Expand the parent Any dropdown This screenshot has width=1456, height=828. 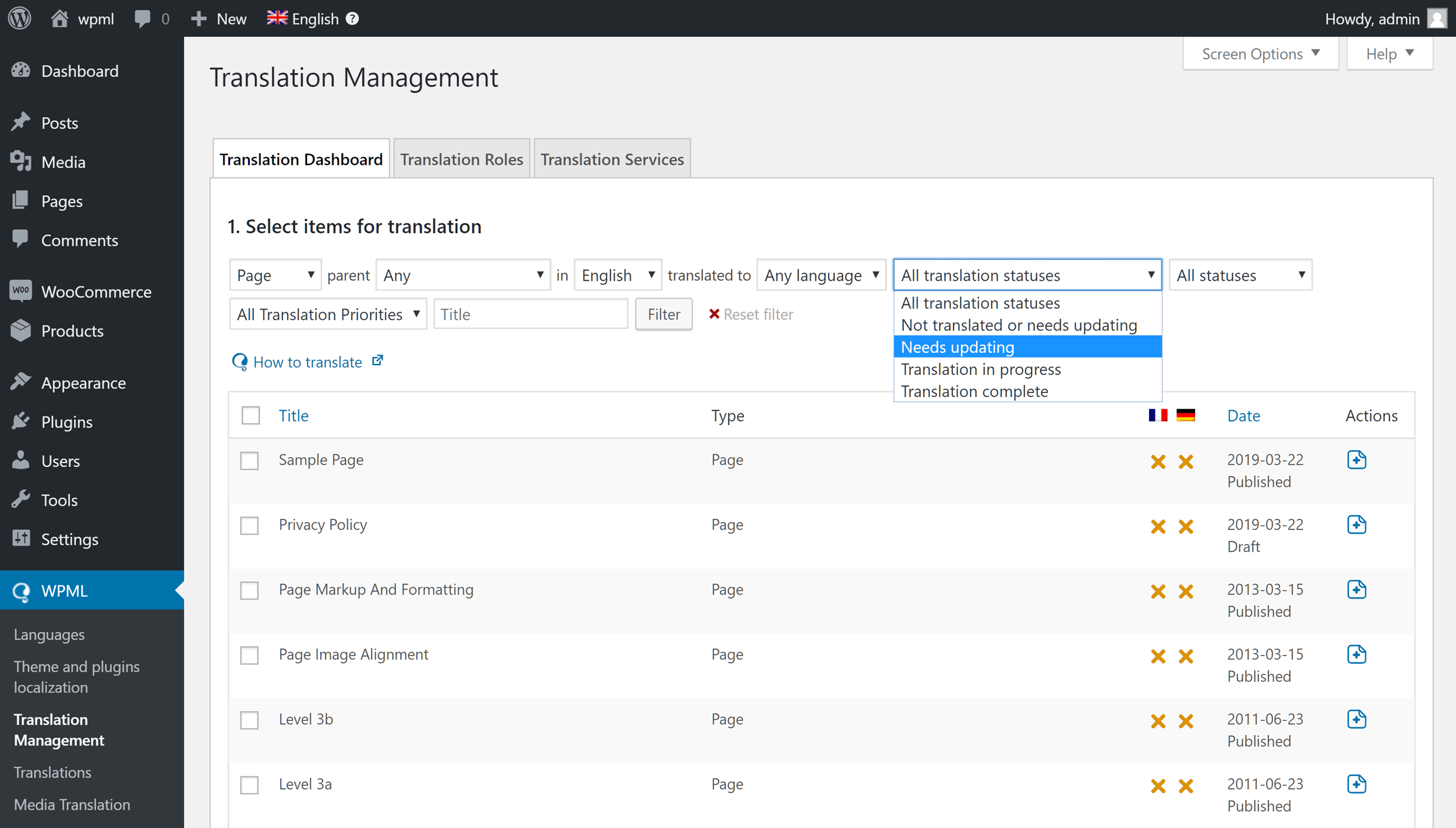(463, 274)
